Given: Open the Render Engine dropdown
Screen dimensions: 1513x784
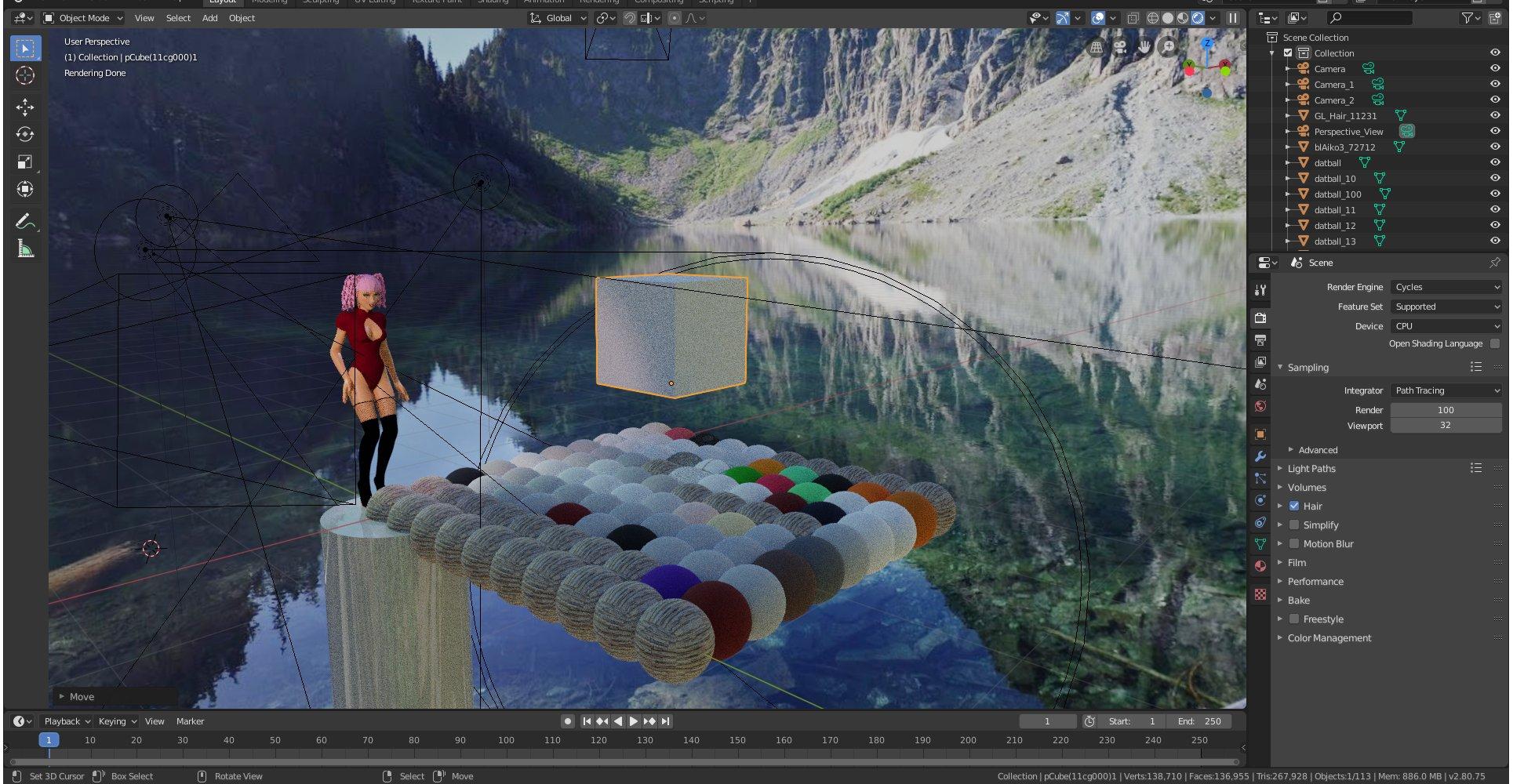Looking at the screenshot, I should (1446, 287).
